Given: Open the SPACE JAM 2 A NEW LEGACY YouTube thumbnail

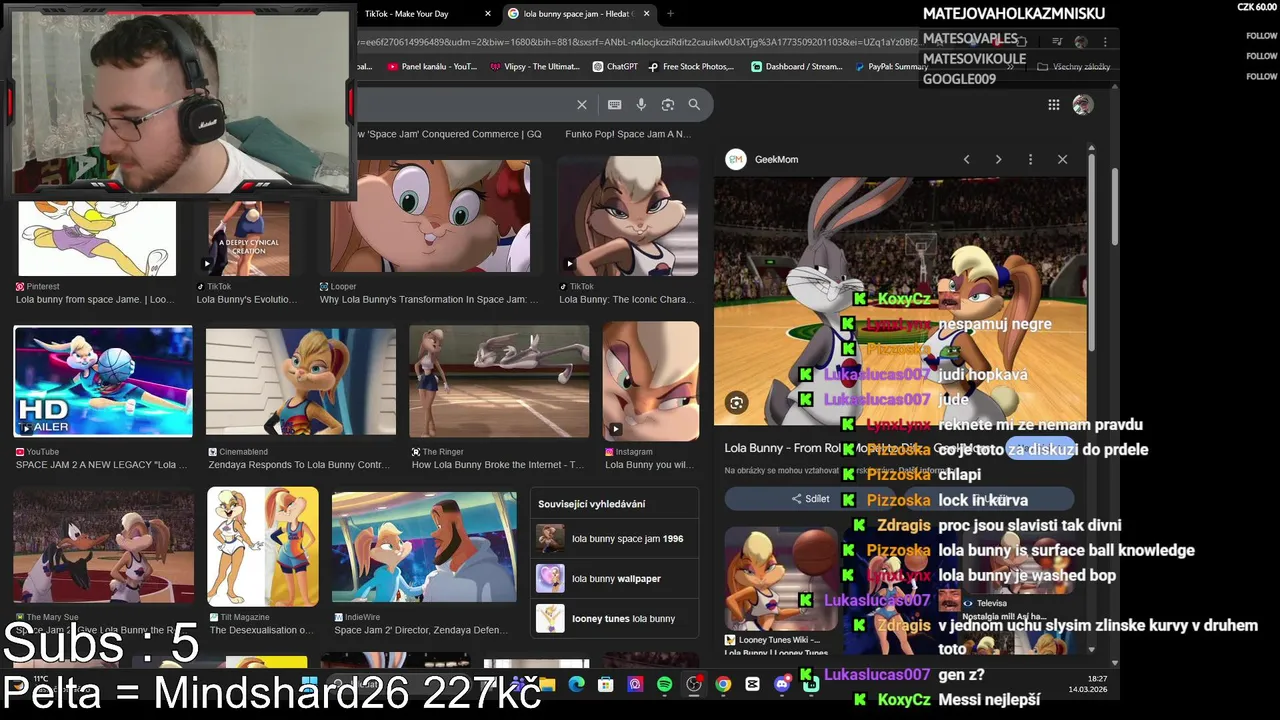Looking at the screenshot, I should click(103, 381).
